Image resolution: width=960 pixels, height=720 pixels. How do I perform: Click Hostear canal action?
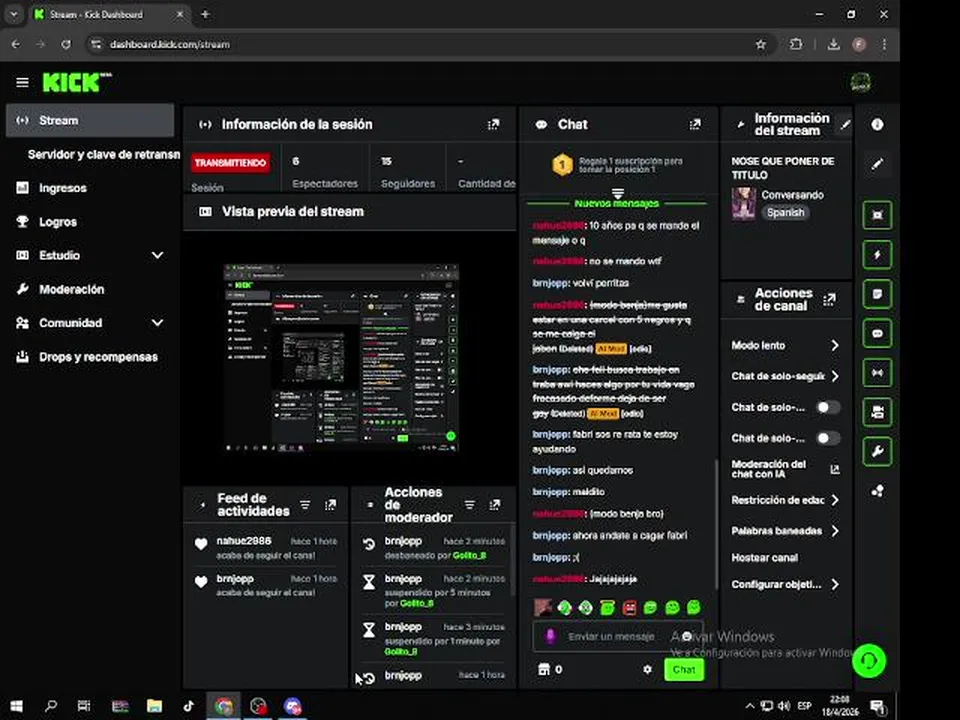coord(765,558)
